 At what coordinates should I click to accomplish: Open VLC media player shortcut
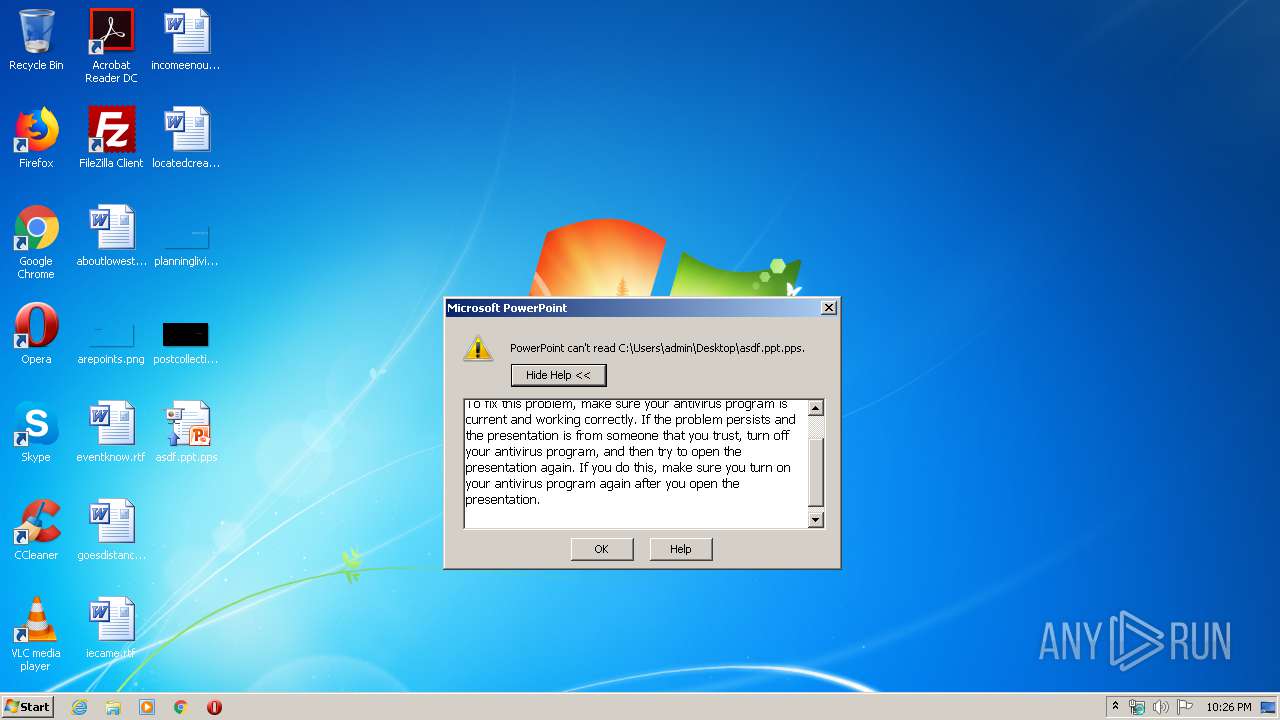(x=36, y=634)
